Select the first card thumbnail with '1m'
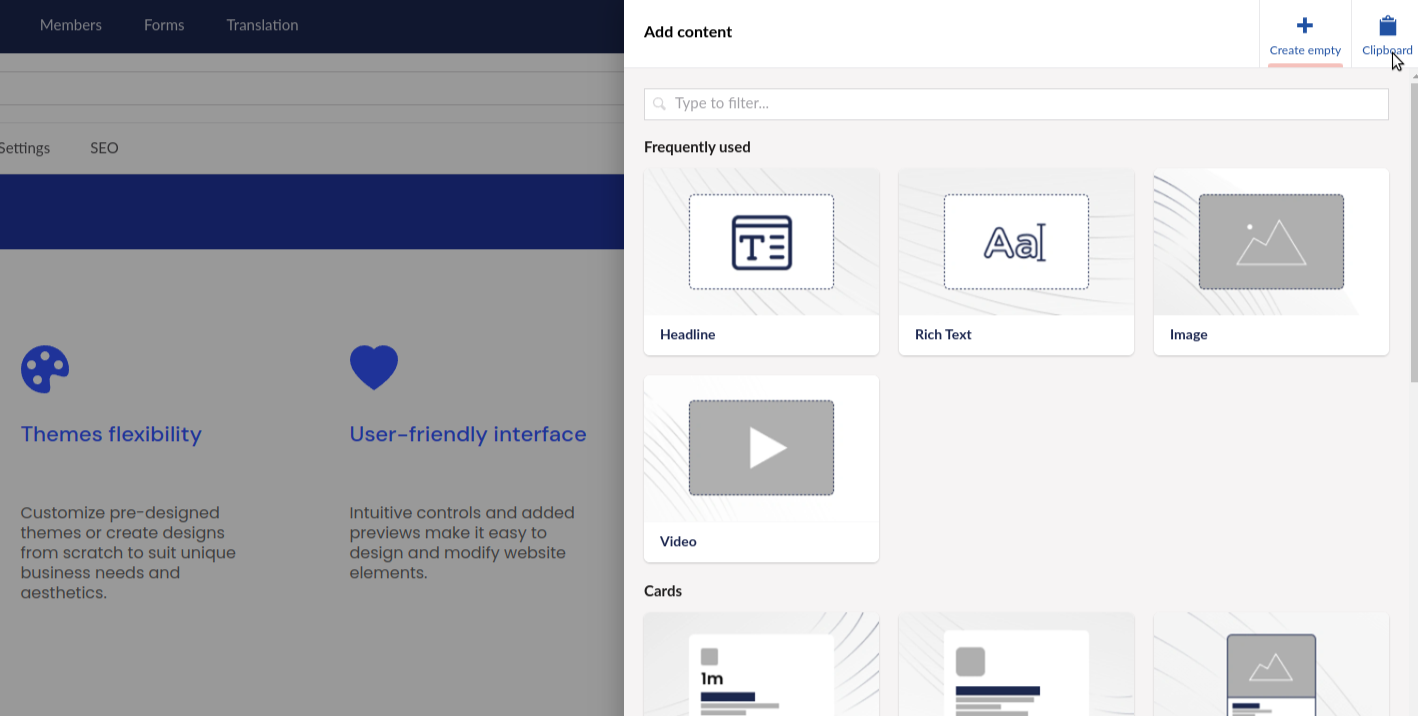This screenshot has width=1418, height=716. point(761,670)
